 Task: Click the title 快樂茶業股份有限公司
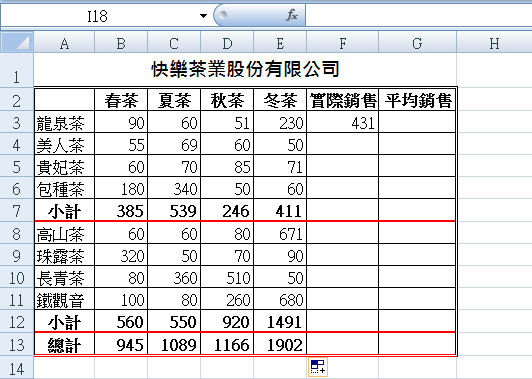245,69
